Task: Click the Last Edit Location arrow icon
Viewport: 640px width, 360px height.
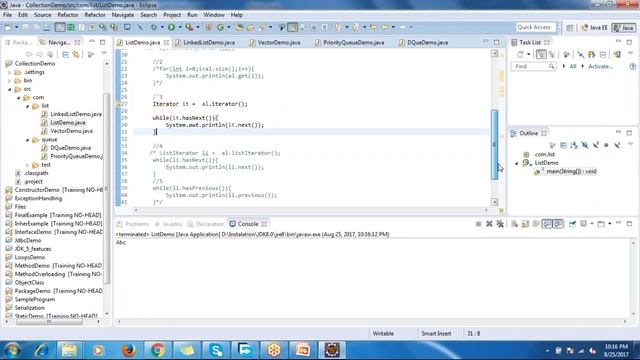Action: pyautogui.click(x=373, y=27)
